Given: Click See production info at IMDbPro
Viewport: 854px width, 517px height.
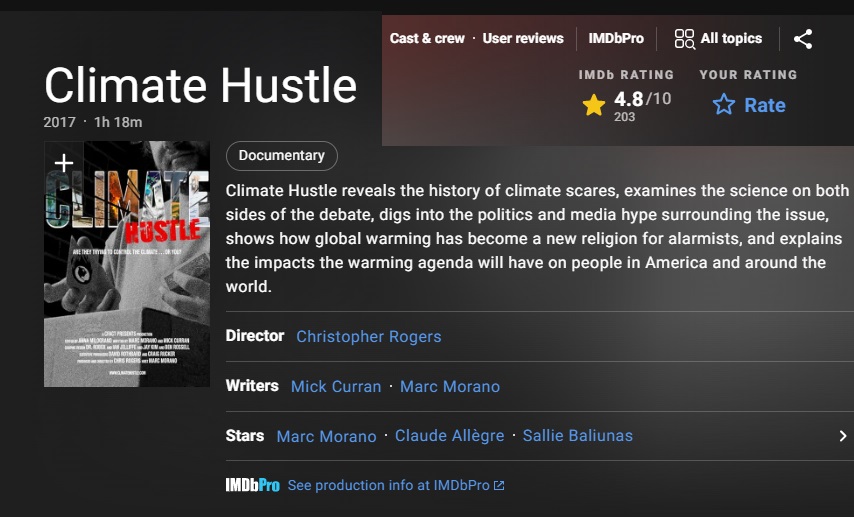Looking at the screenshot, I should [388, 485].
